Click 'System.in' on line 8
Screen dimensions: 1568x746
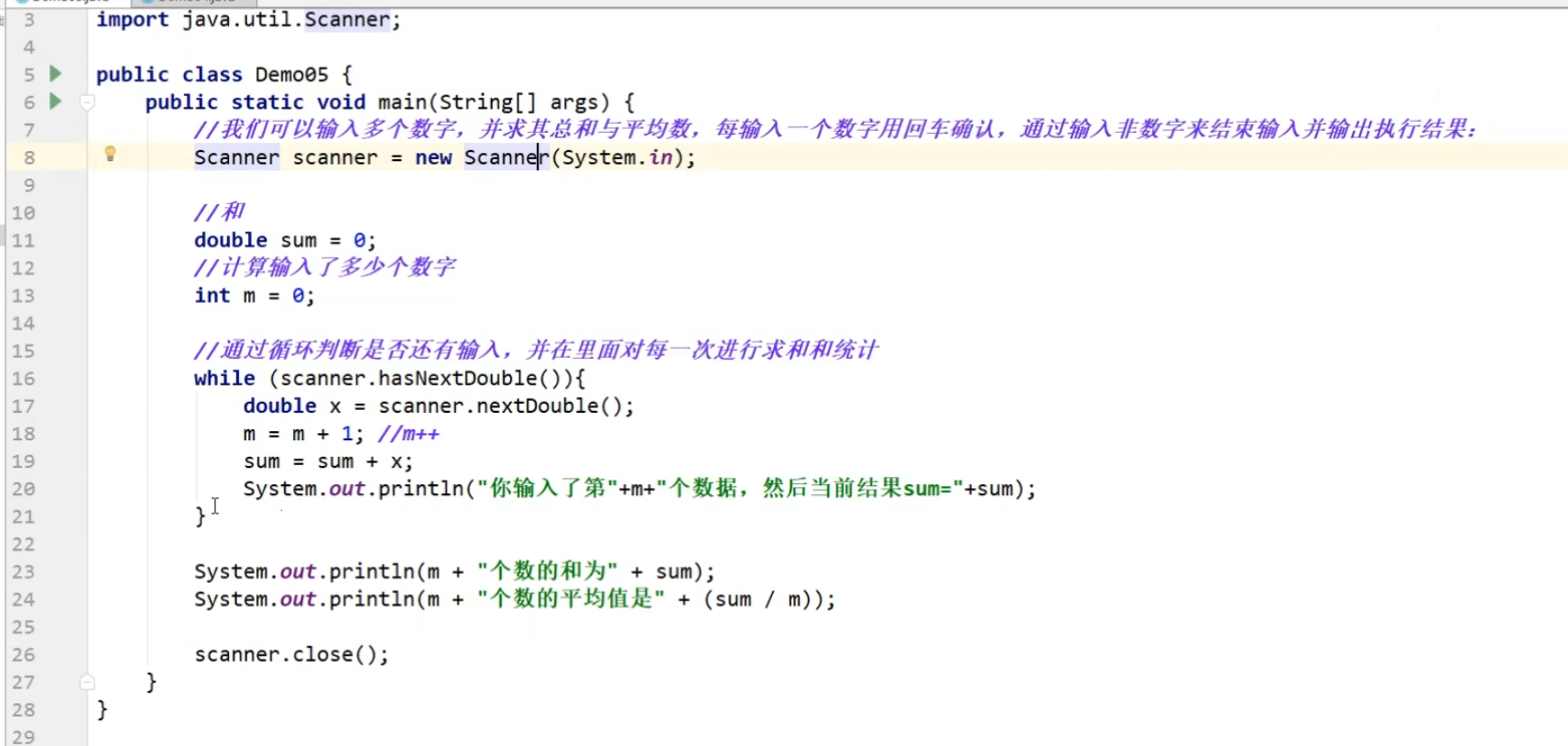617,157
